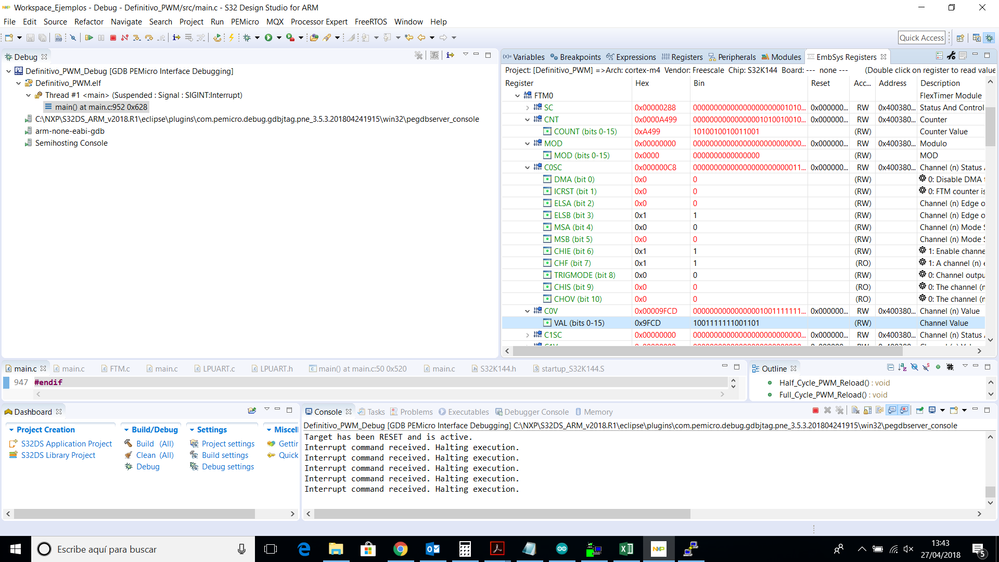The height and width of the screenshot is (562, 999).
Task: Toggle Pin Console
Action: [x=919, y=410]
